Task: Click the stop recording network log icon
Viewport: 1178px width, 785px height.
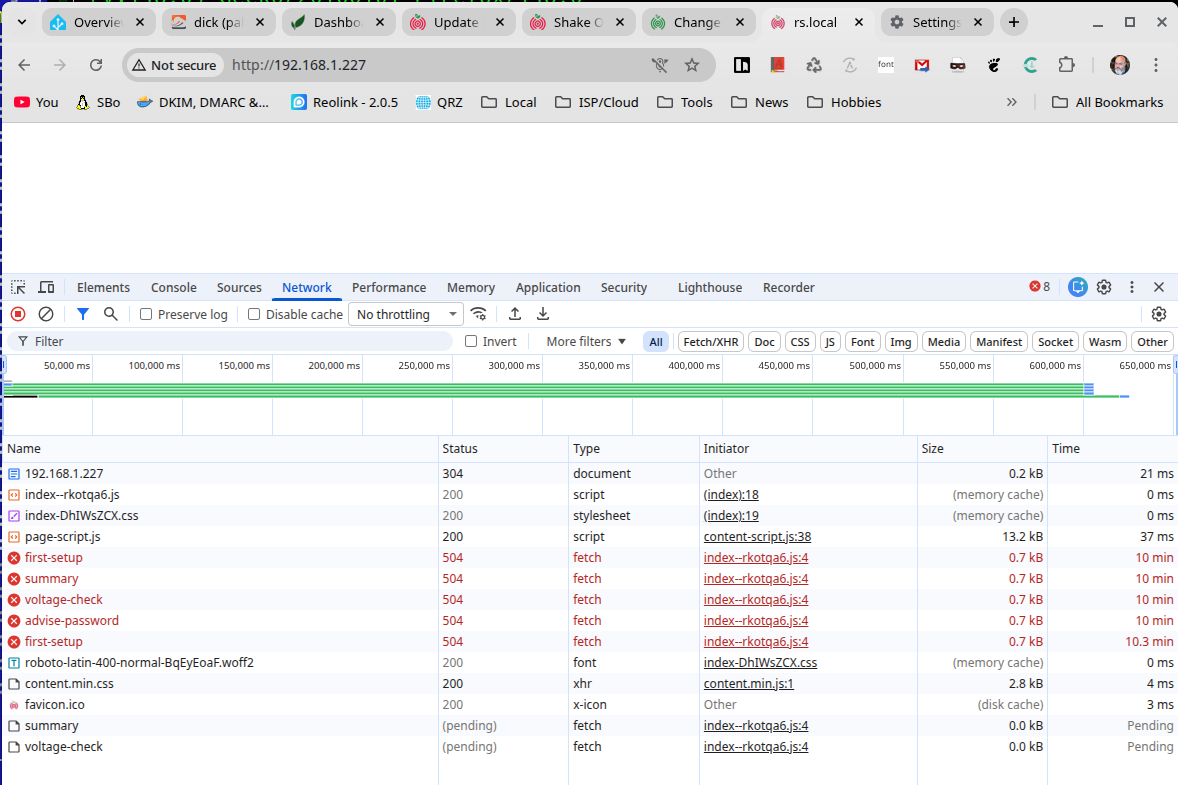Action: pyautogui.click(x=18, y=314)
